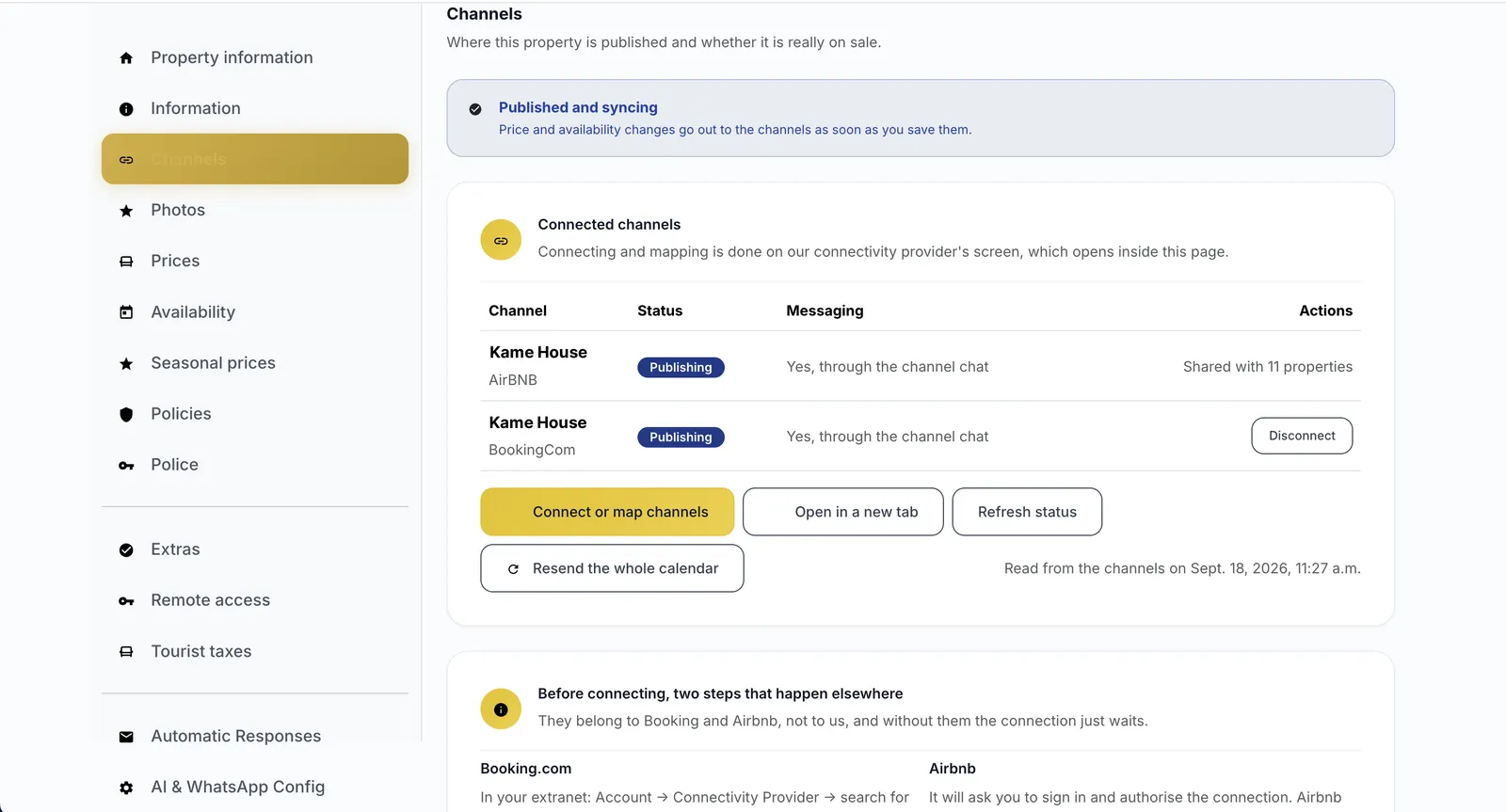Click the Status column header
This screenshot has height=812, width=1506.
point(660,310)
